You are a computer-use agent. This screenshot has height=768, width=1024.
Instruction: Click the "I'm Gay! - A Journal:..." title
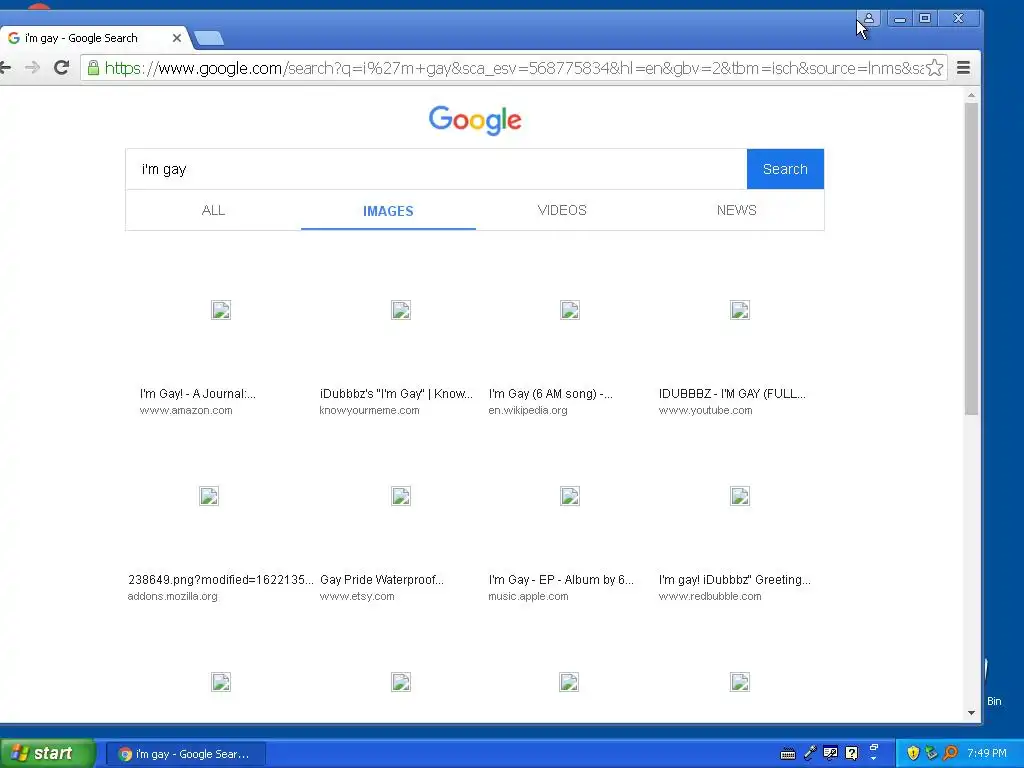point(198,394)
